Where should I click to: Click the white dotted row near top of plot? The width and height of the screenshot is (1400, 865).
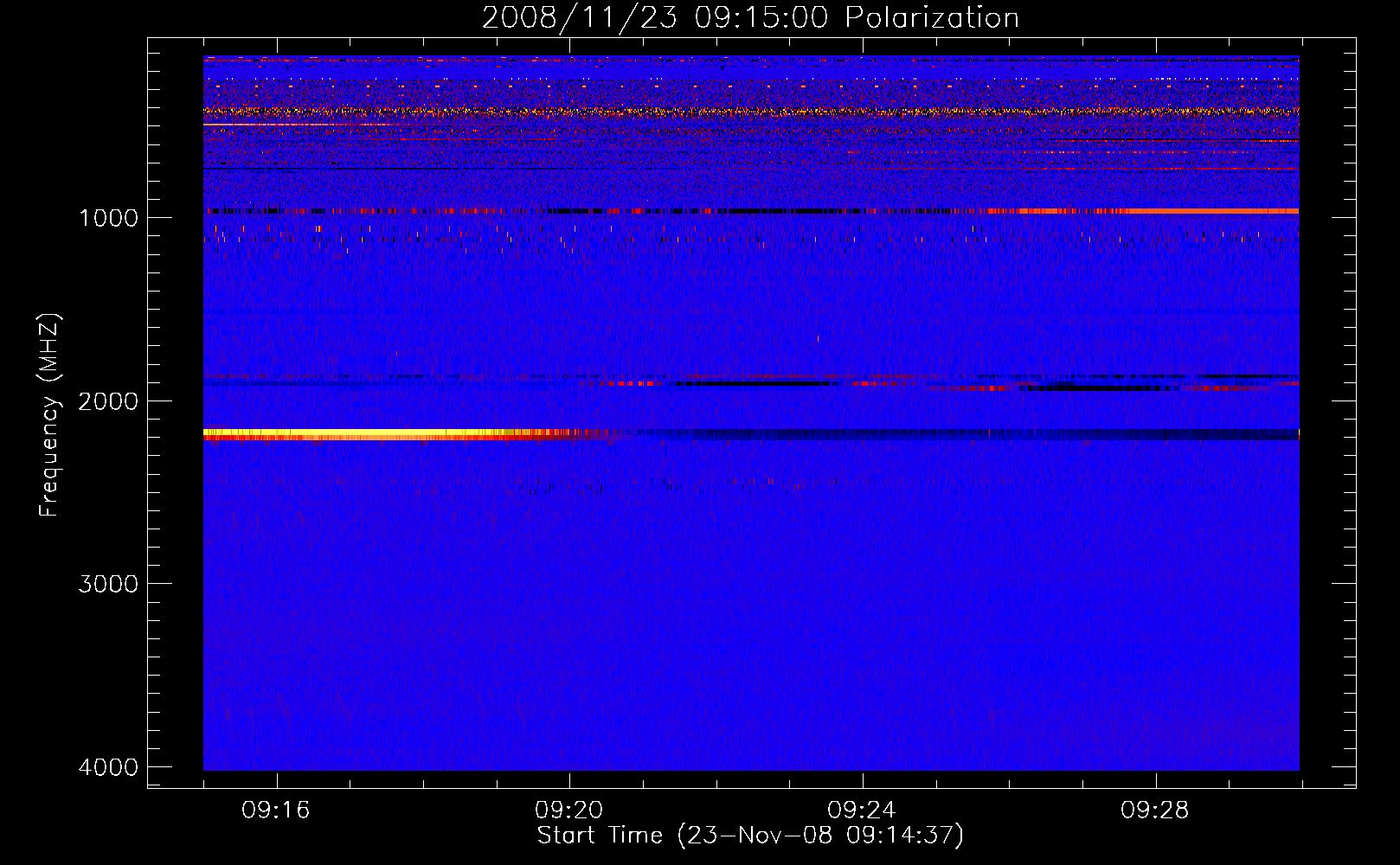click(744, 80)
